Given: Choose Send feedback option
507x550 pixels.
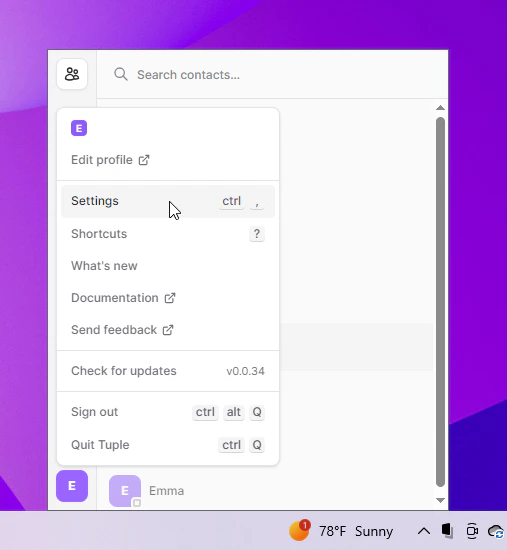Looking at the screenshot, I should pyautogui.click(x=168, y=330).
